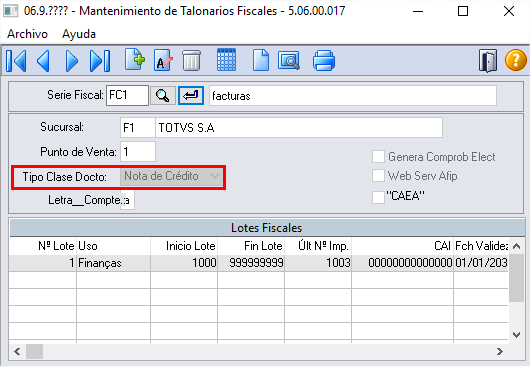The width and height of the screenshot is (530, 367).
Task: Click the Letra Compte field
Action: pyautogui.click(x=127, y=200)
